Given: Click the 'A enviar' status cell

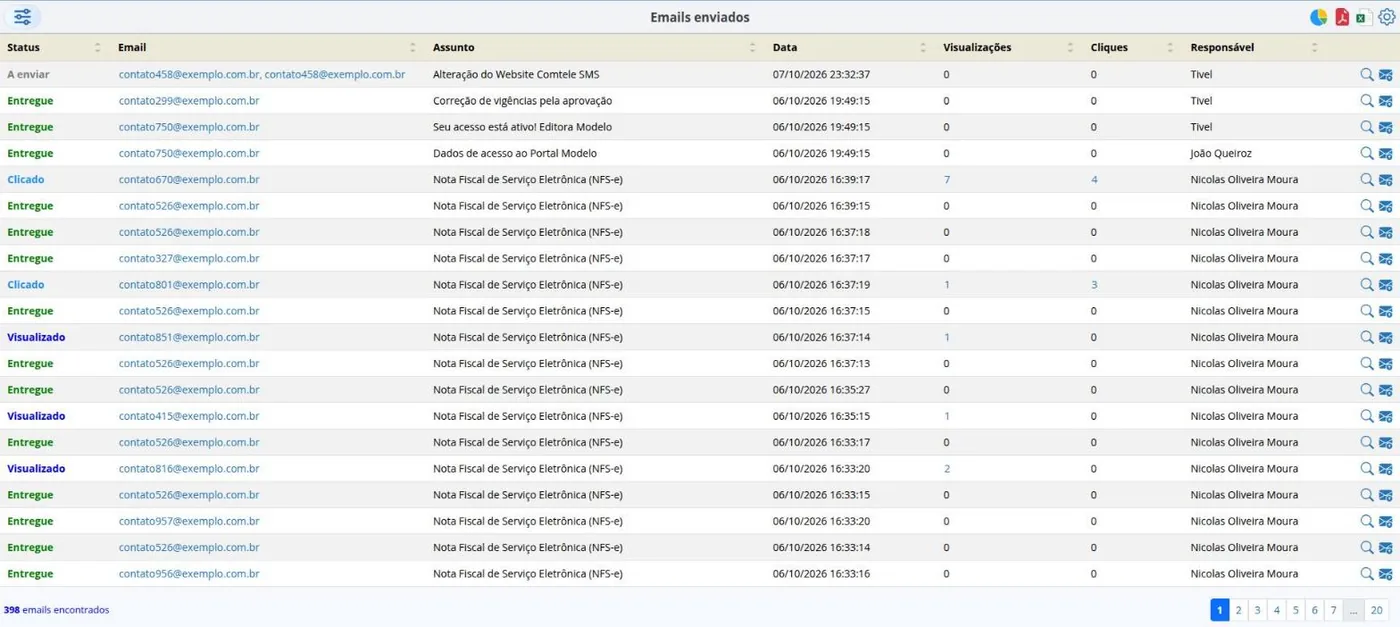Looking at the screenshot, I should pyautogui.click(x=28, y=74).
